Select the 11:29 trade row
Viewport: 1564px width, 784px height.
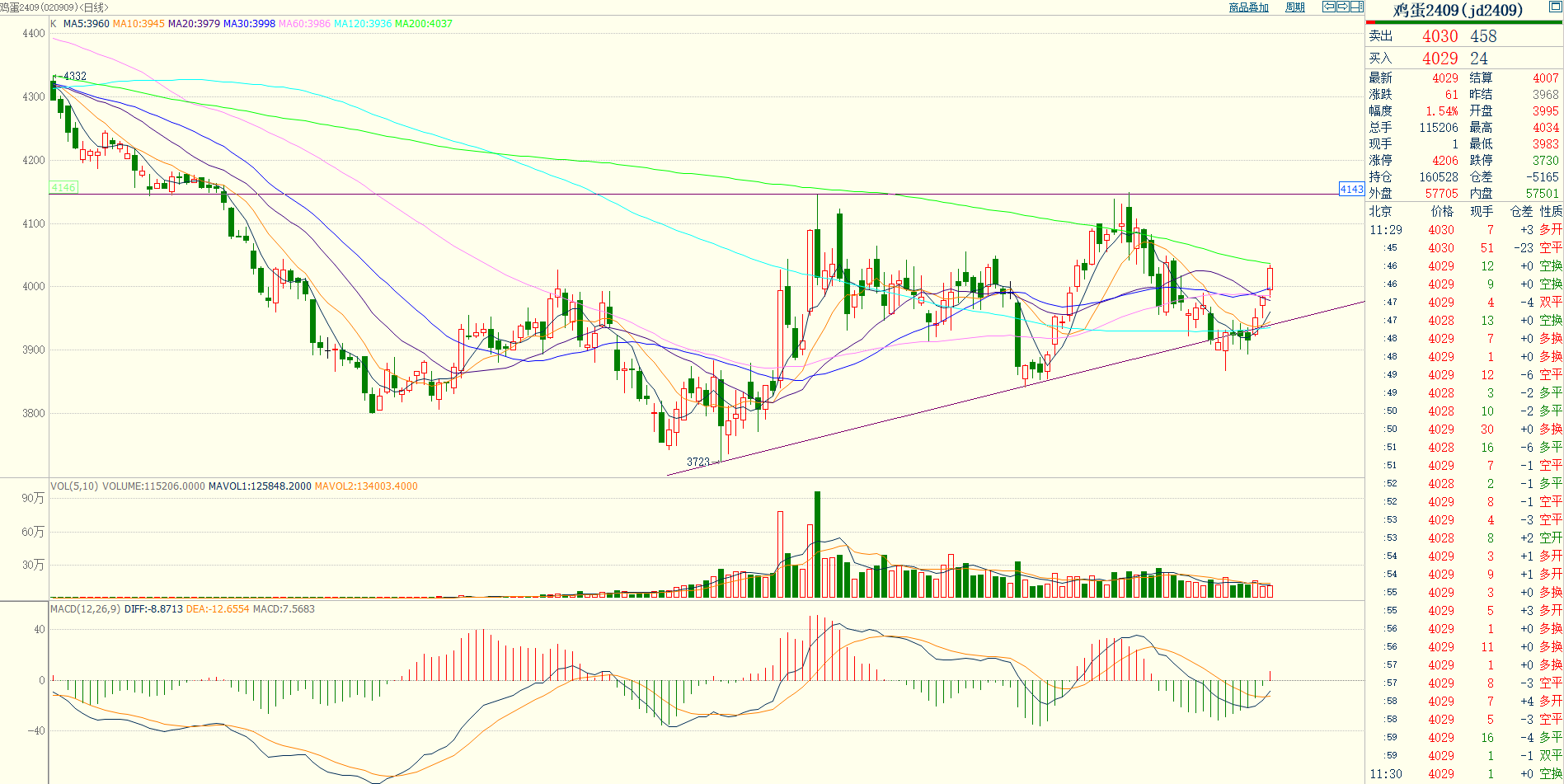pyautogui.click(x=1464, y=230)
